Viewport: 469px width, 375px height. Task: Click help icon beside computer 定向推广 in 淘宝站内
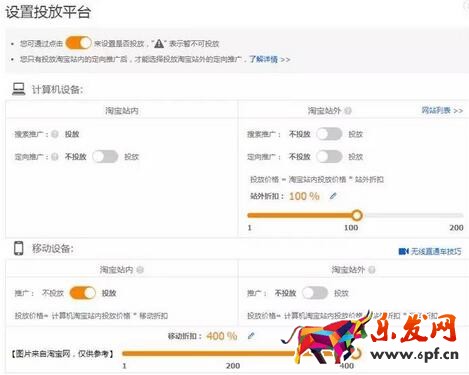[55, 157]
